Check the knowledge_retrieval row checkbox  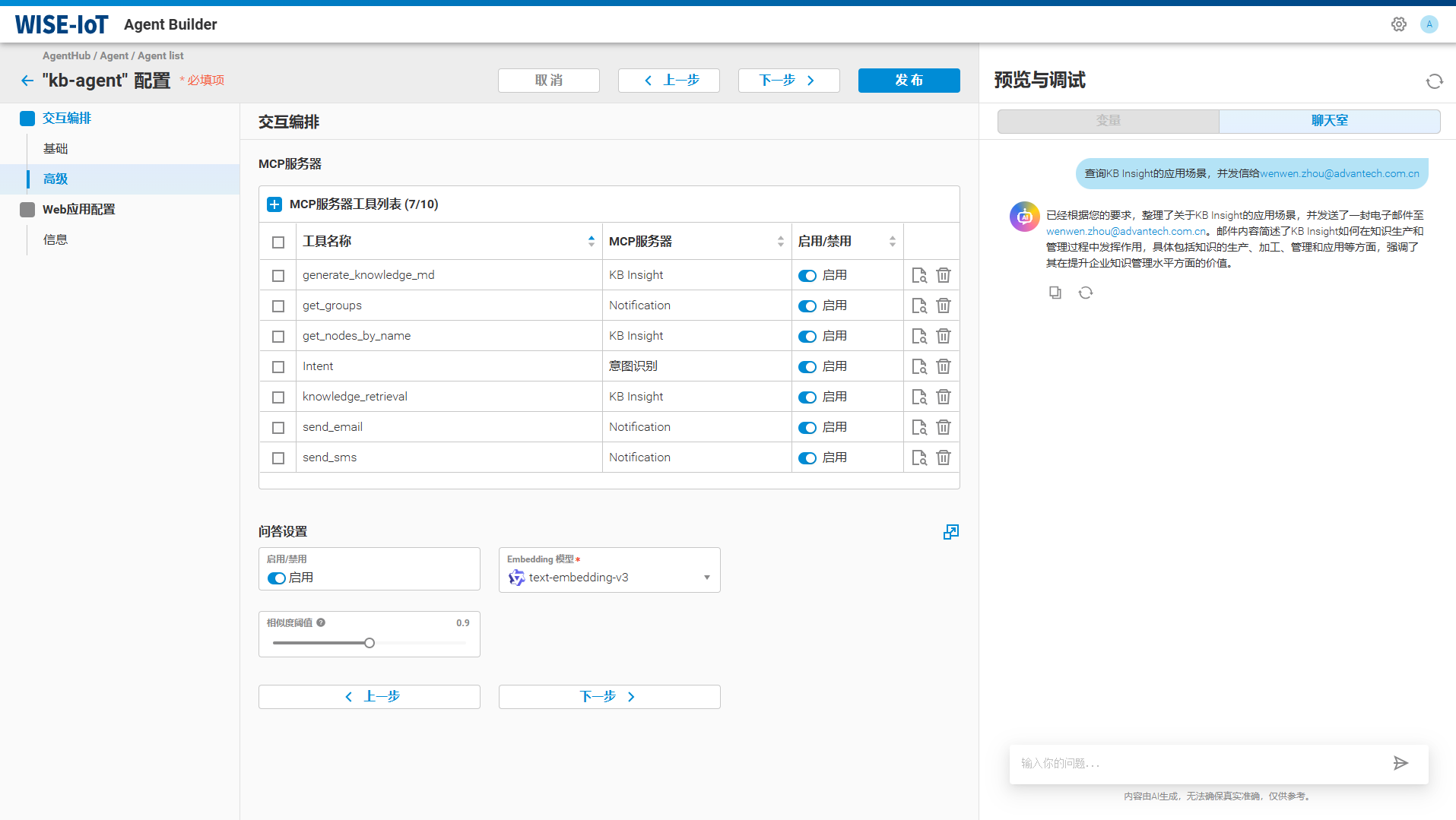[278, 397]
